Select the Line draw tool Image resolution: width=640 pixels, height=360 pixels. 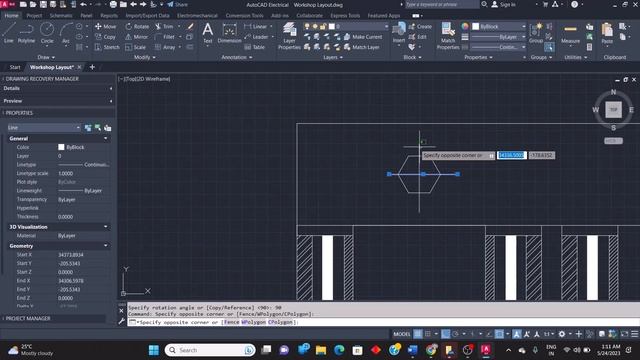pyautogui.click(x=9, y=33)
